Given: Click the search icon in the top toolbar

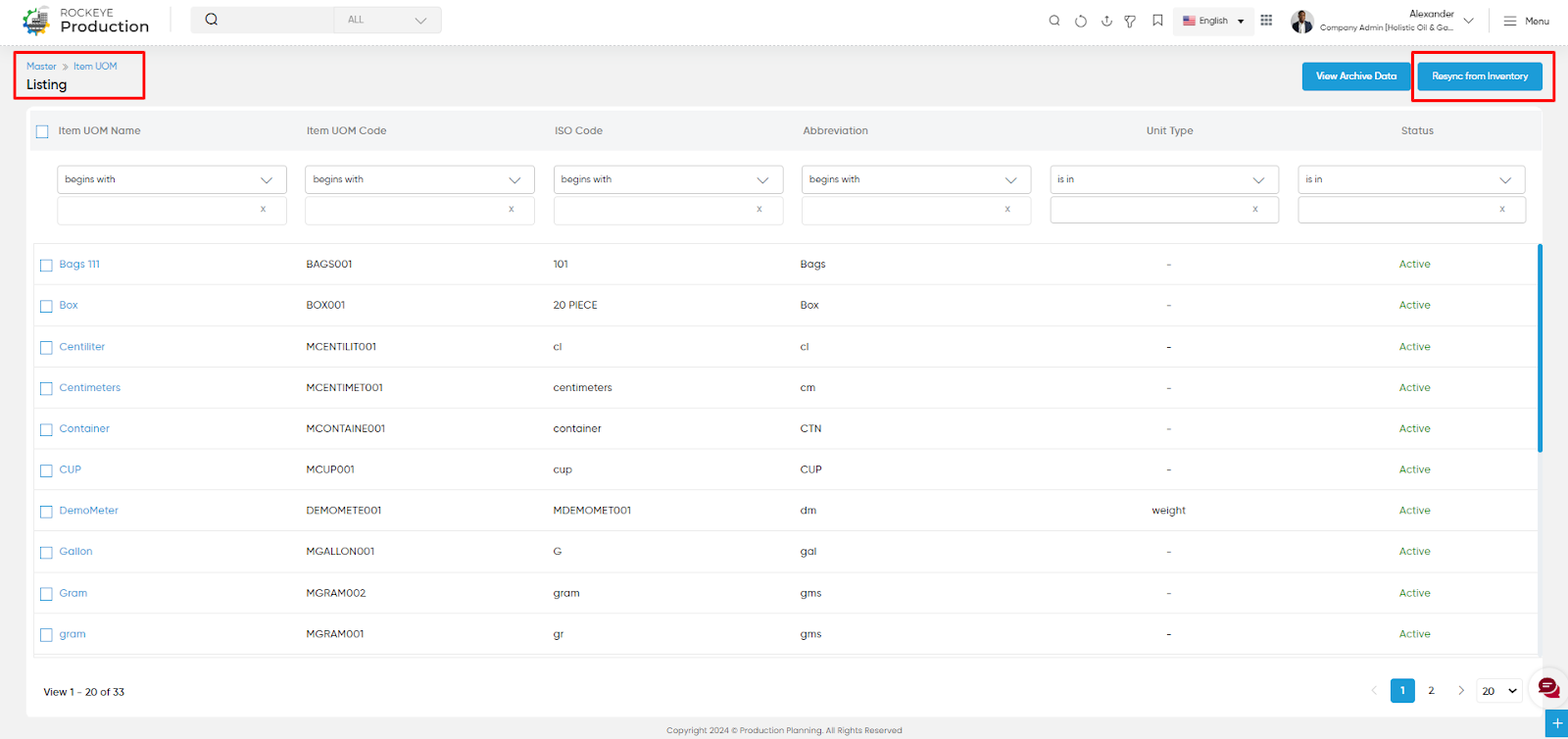Looking at the screenshot, I should (x=1054, y=21).
